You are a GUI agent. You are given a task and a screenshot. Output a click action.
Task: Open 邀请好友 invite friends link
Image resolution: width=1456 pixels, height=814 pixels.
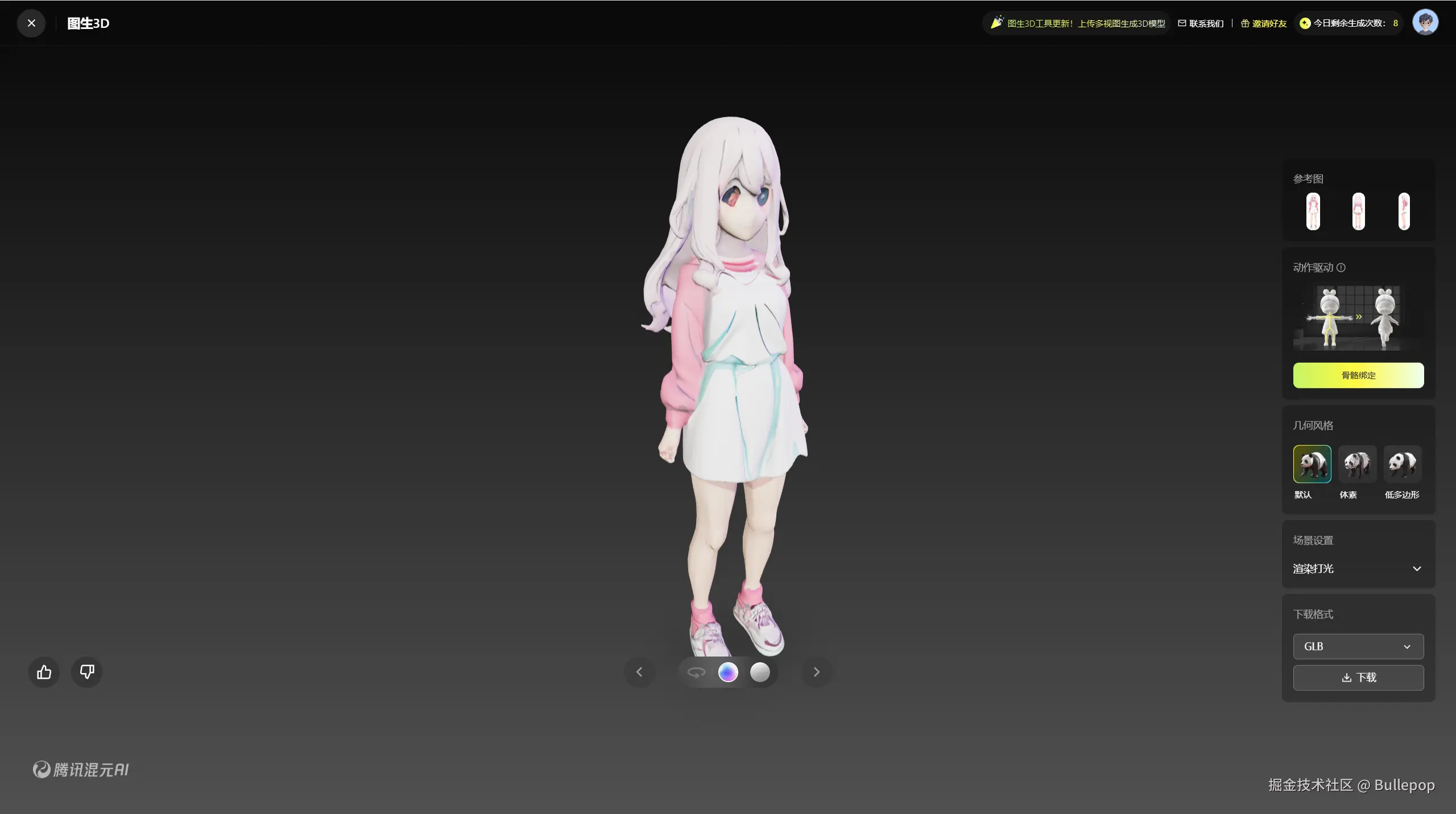[x=1264, y=23]
